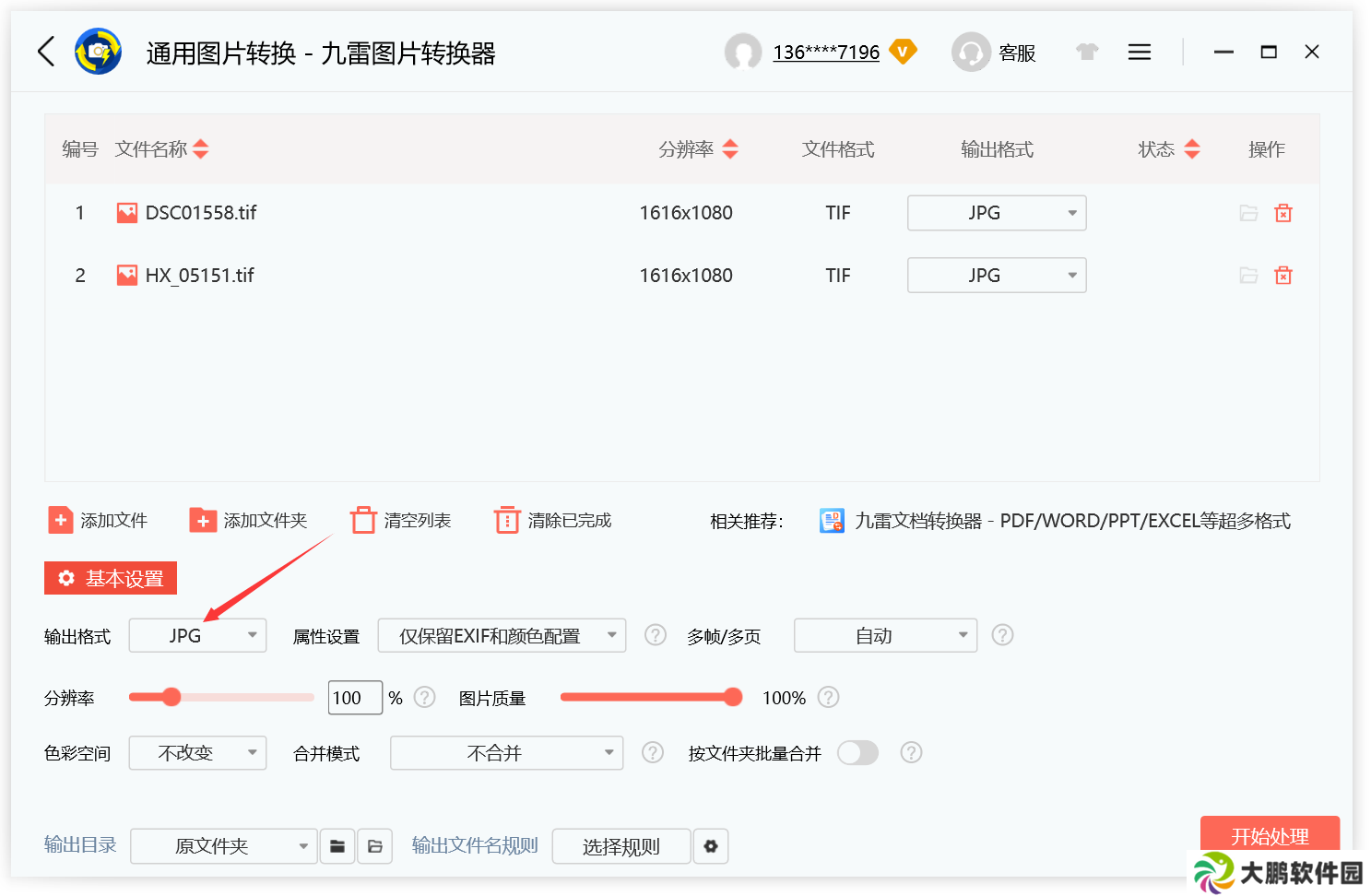The image size is (1371, 896).
Task: Click the VIP badge icon
Action: coord(903,52)
